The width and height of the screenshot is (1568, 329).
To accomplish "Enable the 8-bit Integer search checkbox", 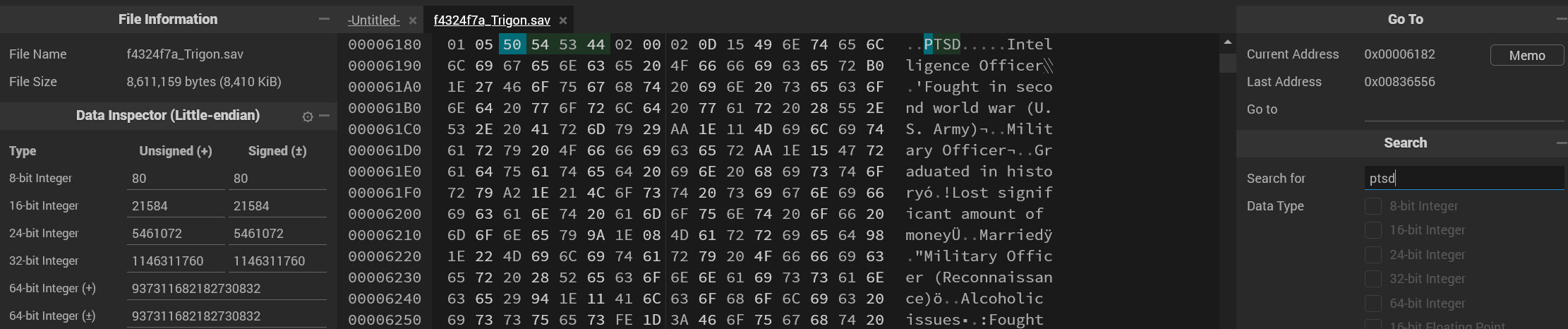I will [x=1373, y=206].
